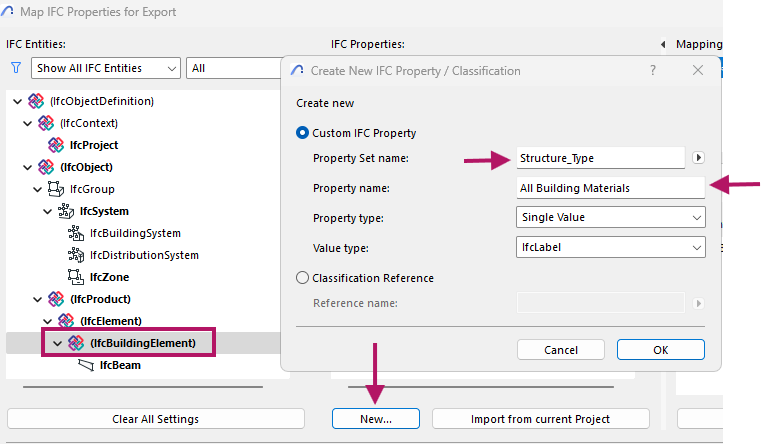Click the Property name input field

click(611, 187)
